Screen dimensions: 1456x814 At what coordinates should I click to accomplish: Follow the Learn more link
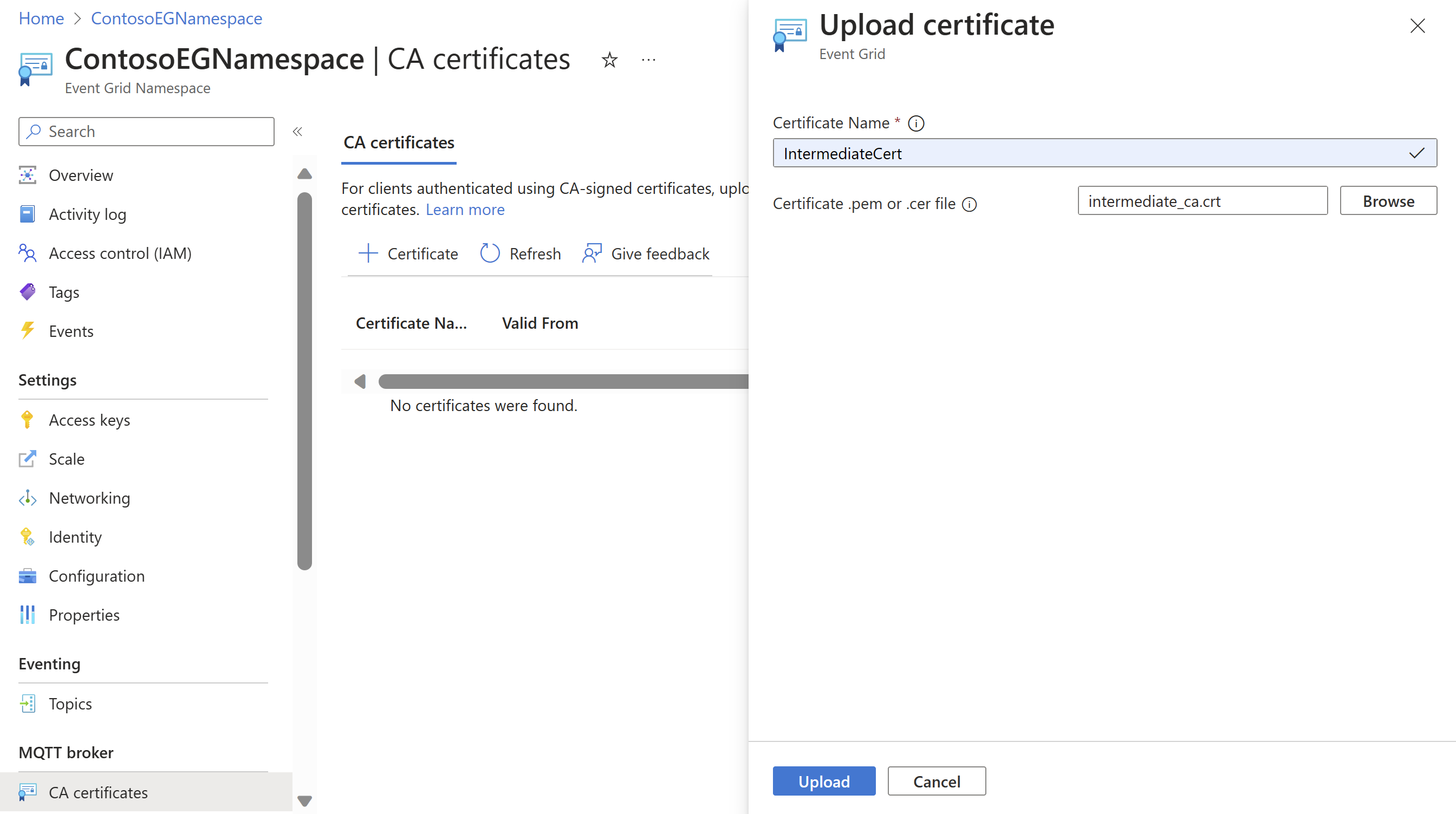[465, 210]
